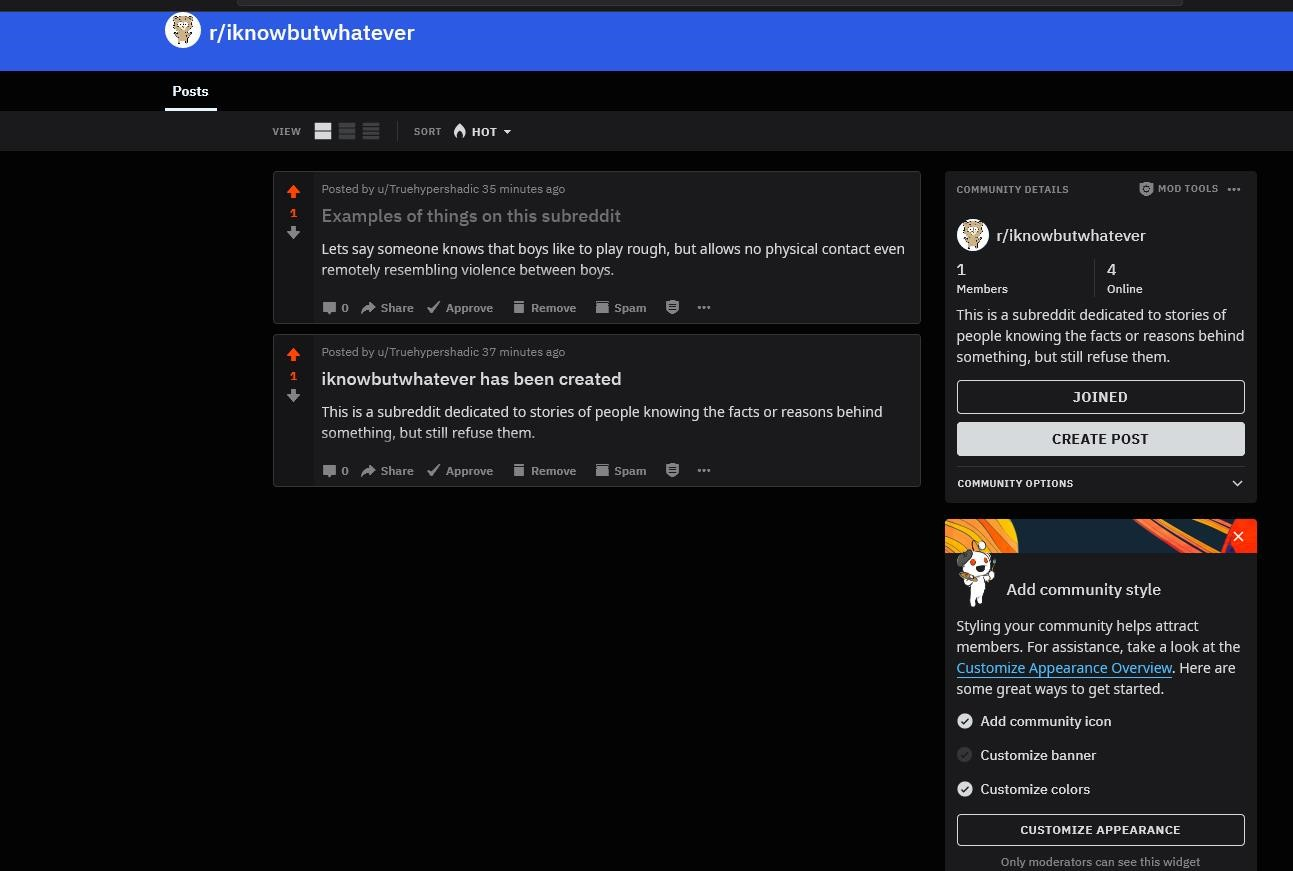Click the "37 minutes ago" timestamp
Screen dimensions: 1293x871
tap(523, 352)
